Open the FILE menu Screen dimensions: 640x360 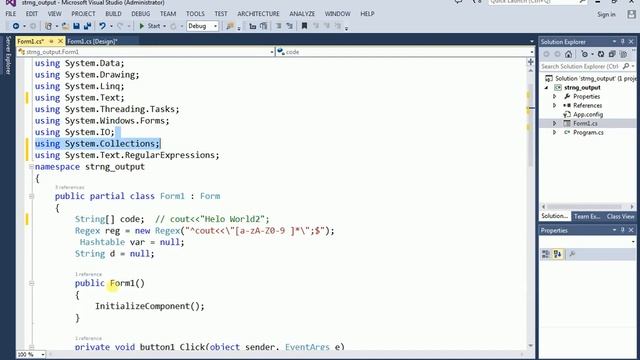coord(11,13)
